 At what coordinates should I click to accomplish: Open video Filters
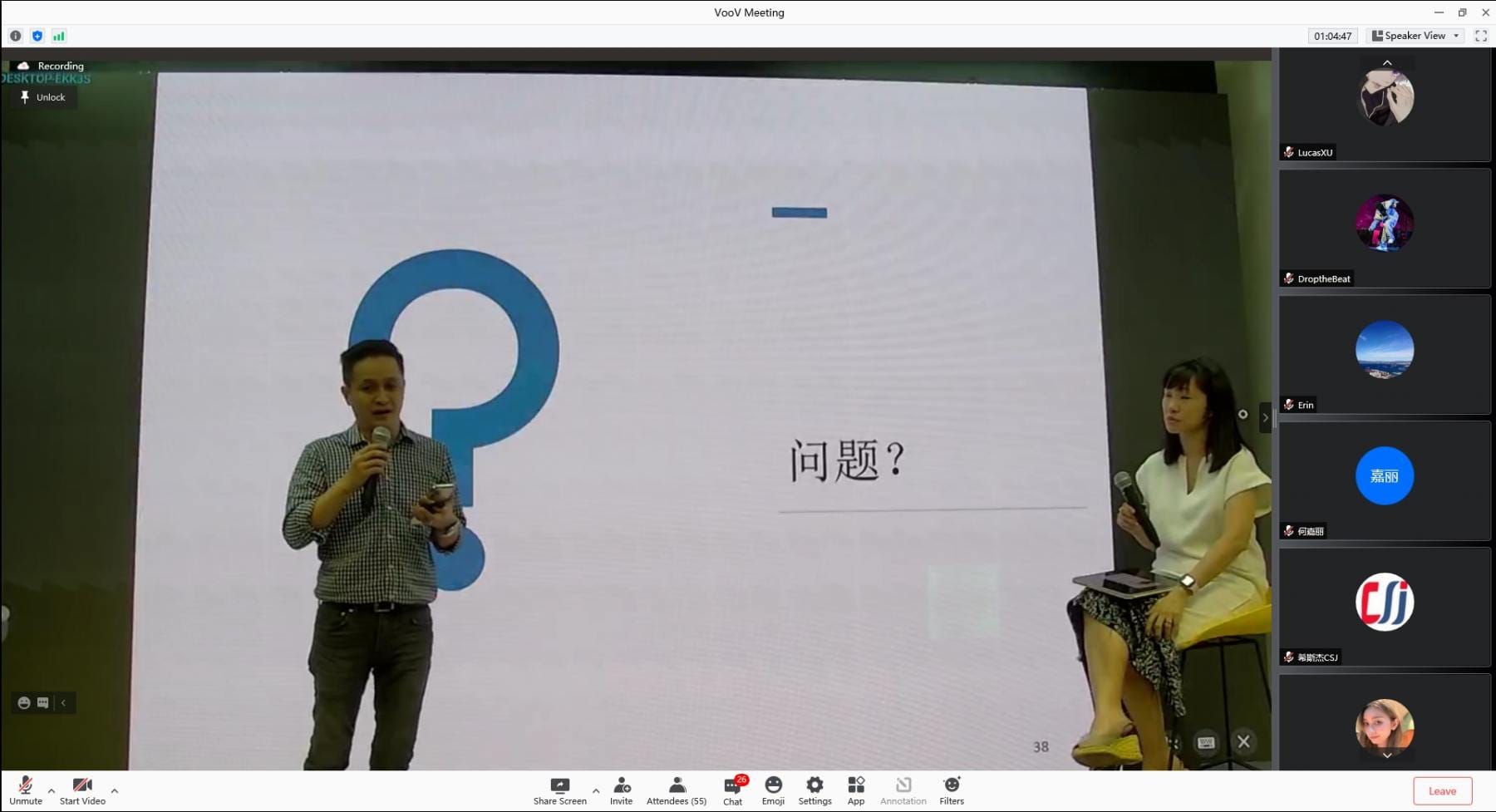click(952, 790)
